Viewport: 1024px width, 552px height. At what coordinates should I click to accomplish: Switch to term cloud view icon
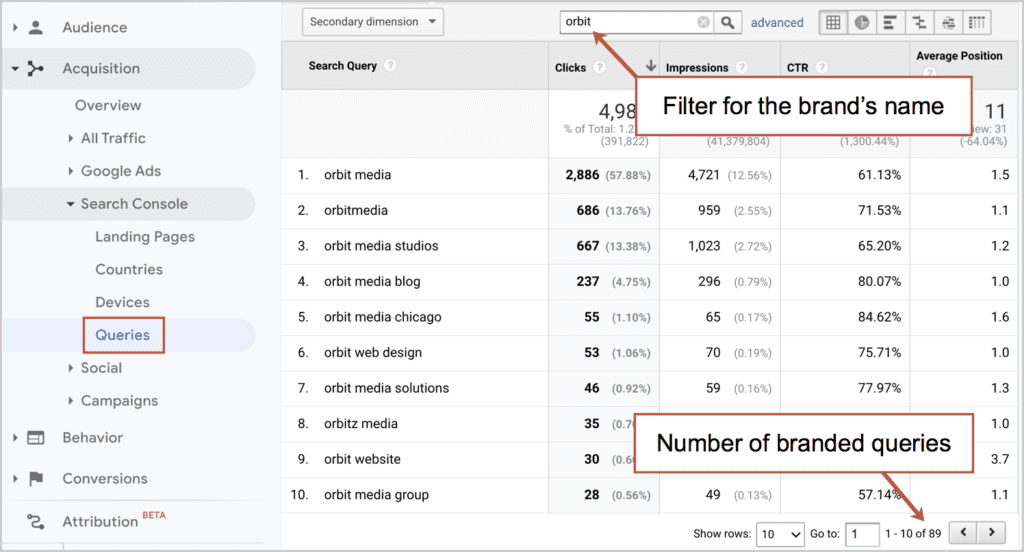point(948,22)
